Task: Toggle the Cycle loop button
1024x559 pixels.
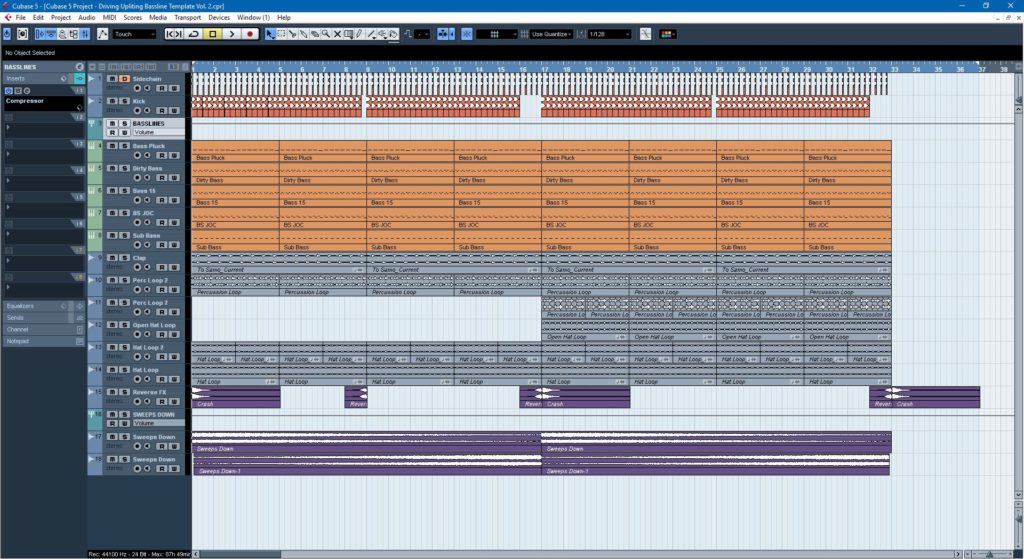Action: pos(194,34)
